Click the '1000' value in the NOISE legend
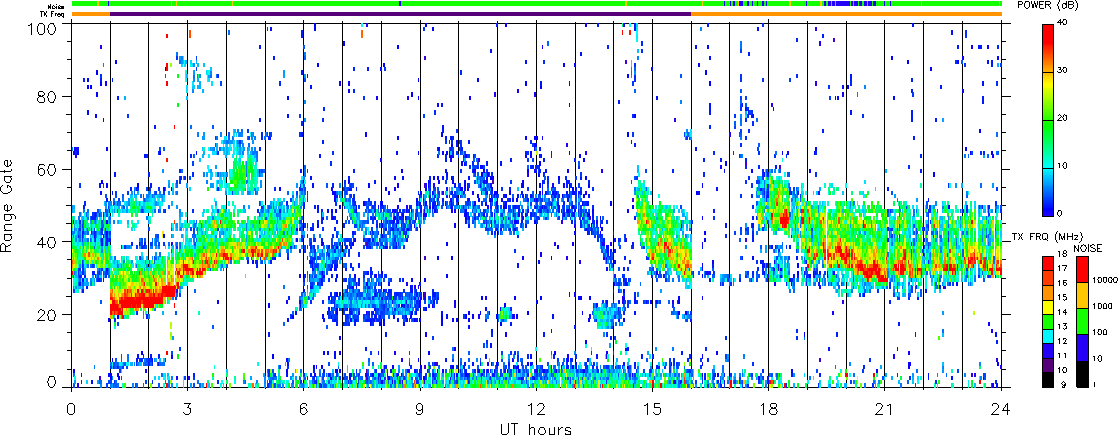The height and width of the screenshot is (435, 1118). [1102, 306]
